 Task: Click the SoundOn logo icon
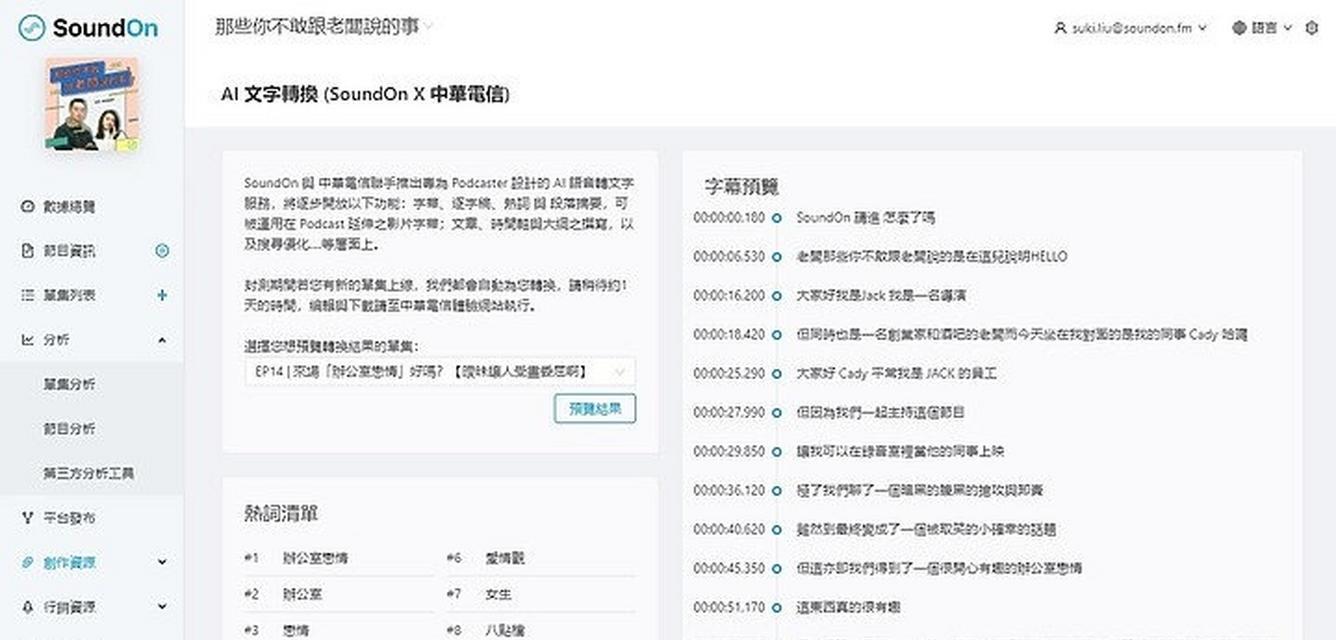point(32,28)
